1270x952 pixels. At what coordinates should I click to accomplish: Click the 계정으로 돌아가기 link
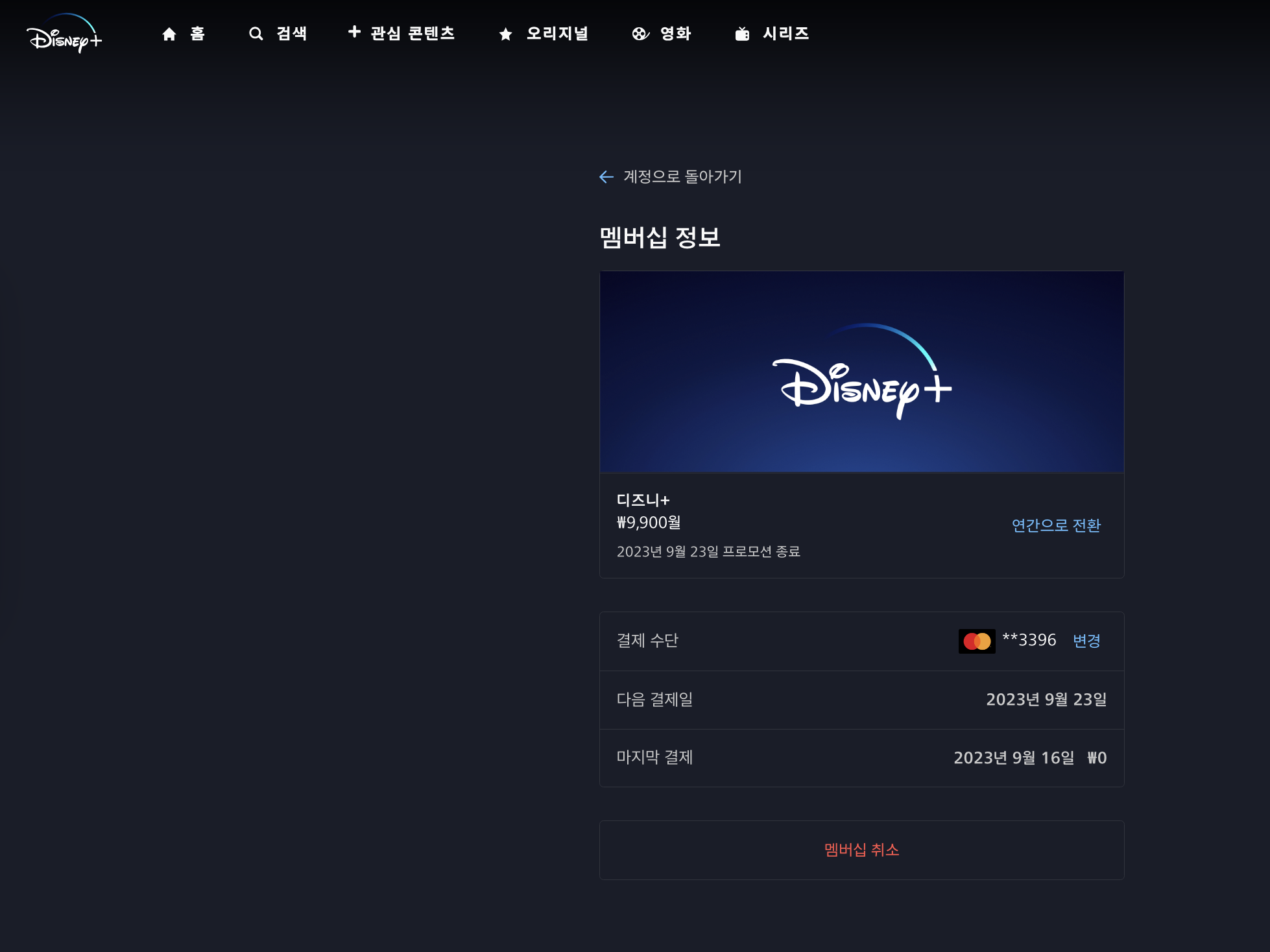pyautogui.click(x=682, y=176)
